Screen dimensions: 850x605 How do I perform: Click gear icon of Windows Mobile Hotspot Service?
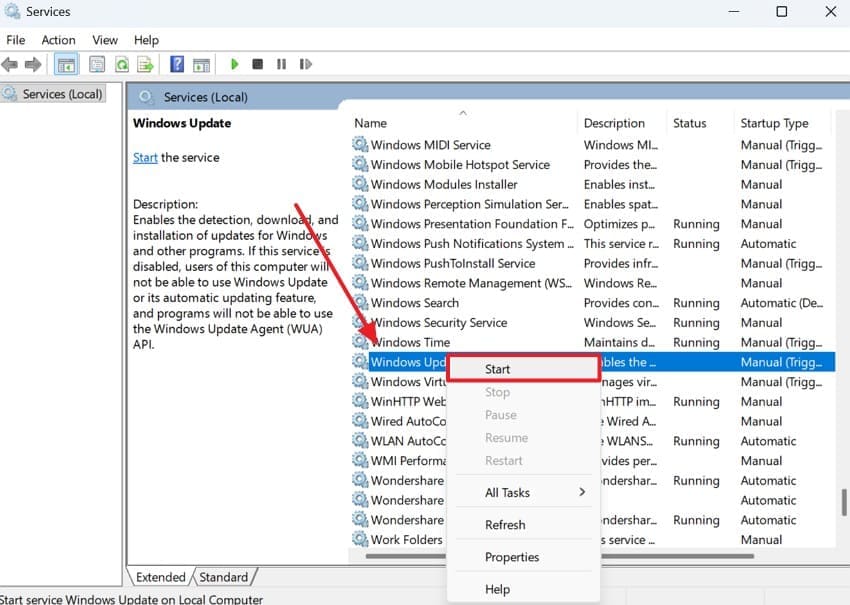coord(360,164)
